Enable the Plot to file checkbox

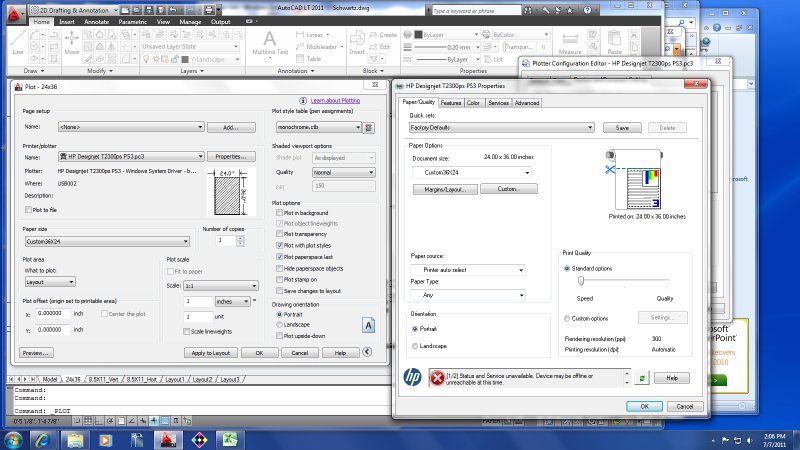coord(27,210)
